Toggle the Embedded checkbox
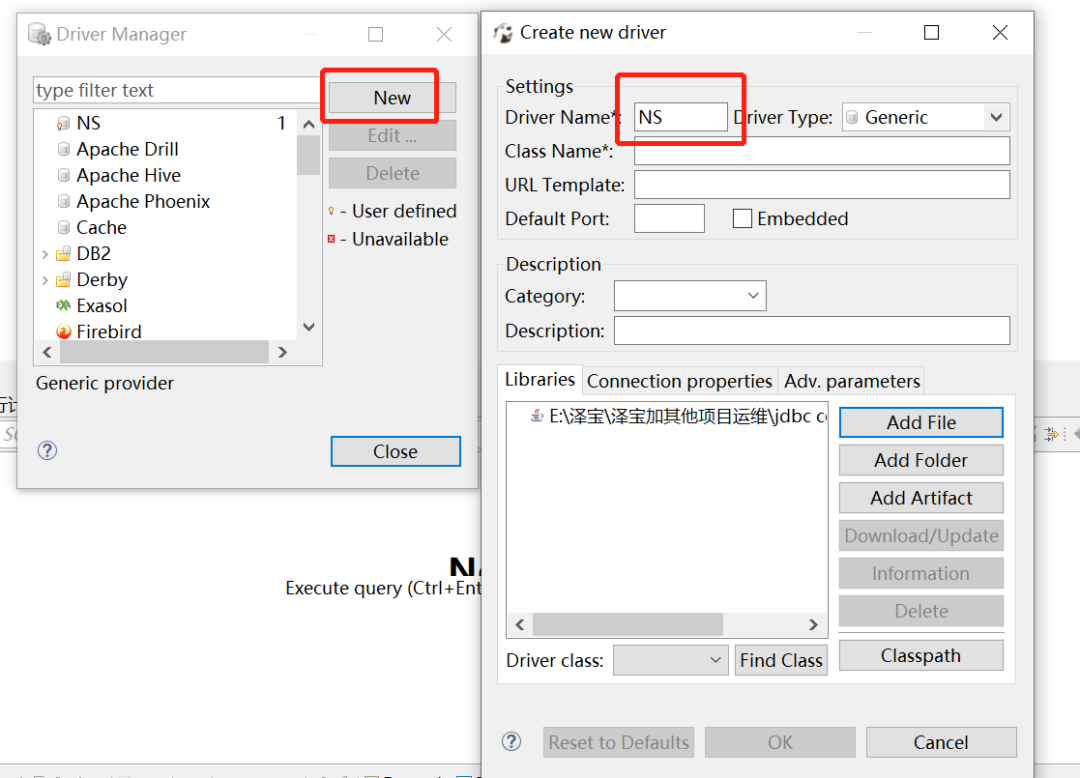Screen dimensions: 1080x778 [x=742, y=219]
